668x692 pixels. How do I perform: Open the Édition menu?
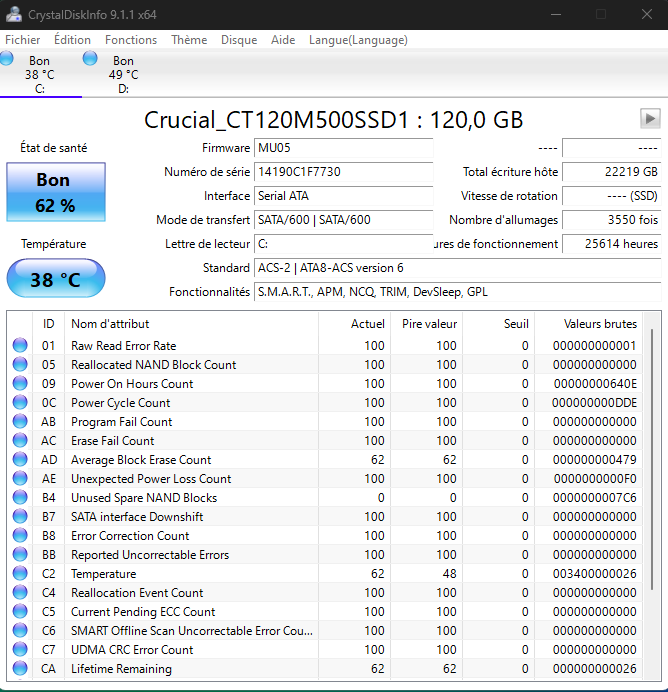click(72, 40)
